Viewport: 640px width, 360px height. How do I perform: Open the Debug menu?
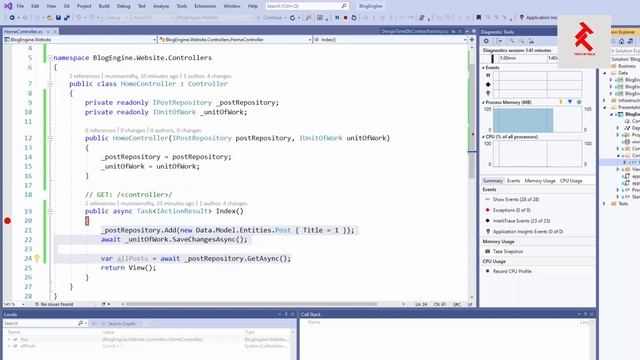click(123, 6)
